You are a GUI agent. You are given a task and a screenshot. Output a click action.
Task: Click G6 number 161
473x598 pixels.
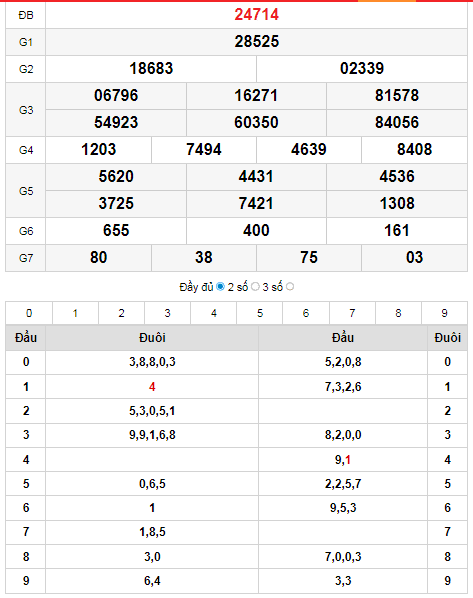pyautogui.click(x=397, y=231)
